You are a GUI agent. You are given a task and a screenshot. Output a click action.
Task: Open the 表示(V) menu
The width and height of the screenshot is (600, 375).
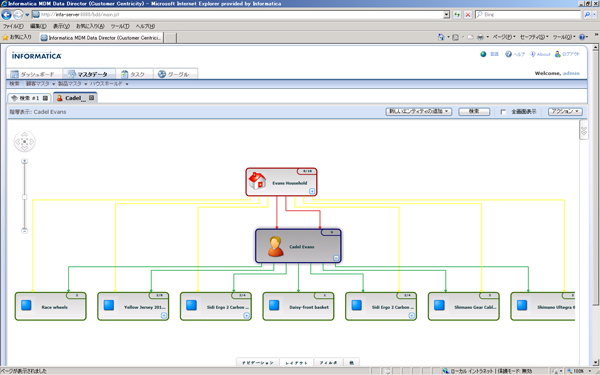[x=61, y=26]
